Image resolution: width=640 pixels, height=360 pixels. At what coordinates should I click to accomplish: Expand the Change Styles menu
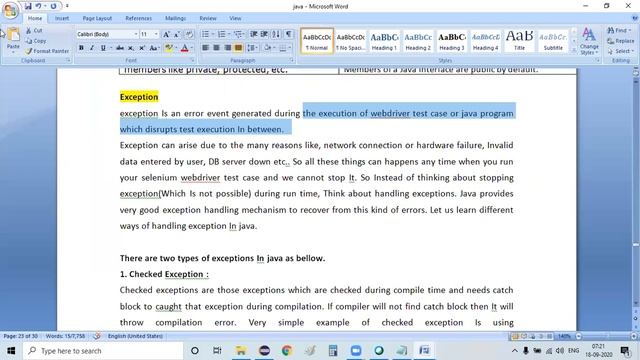pos(589,41)
